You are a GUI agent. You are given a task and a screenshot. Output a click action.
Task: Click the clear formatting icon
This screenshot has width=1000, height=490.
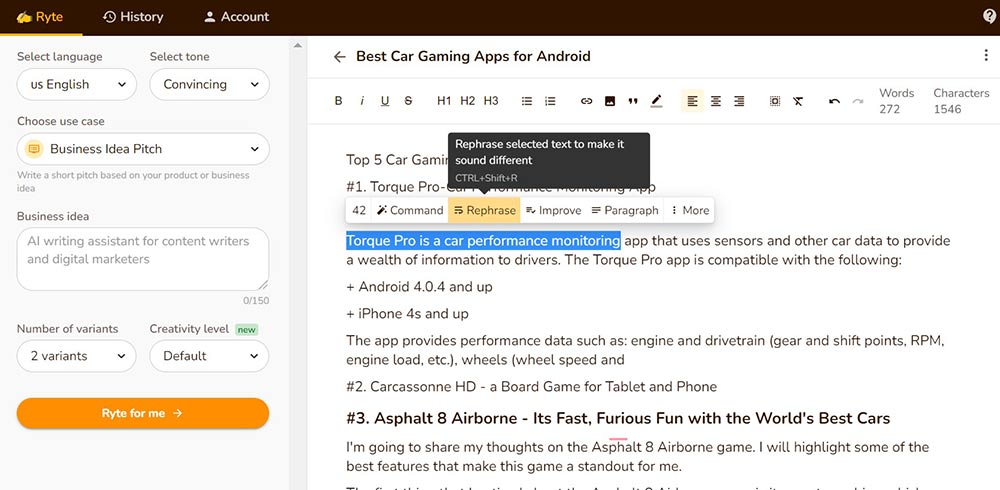tap(798, 101)
